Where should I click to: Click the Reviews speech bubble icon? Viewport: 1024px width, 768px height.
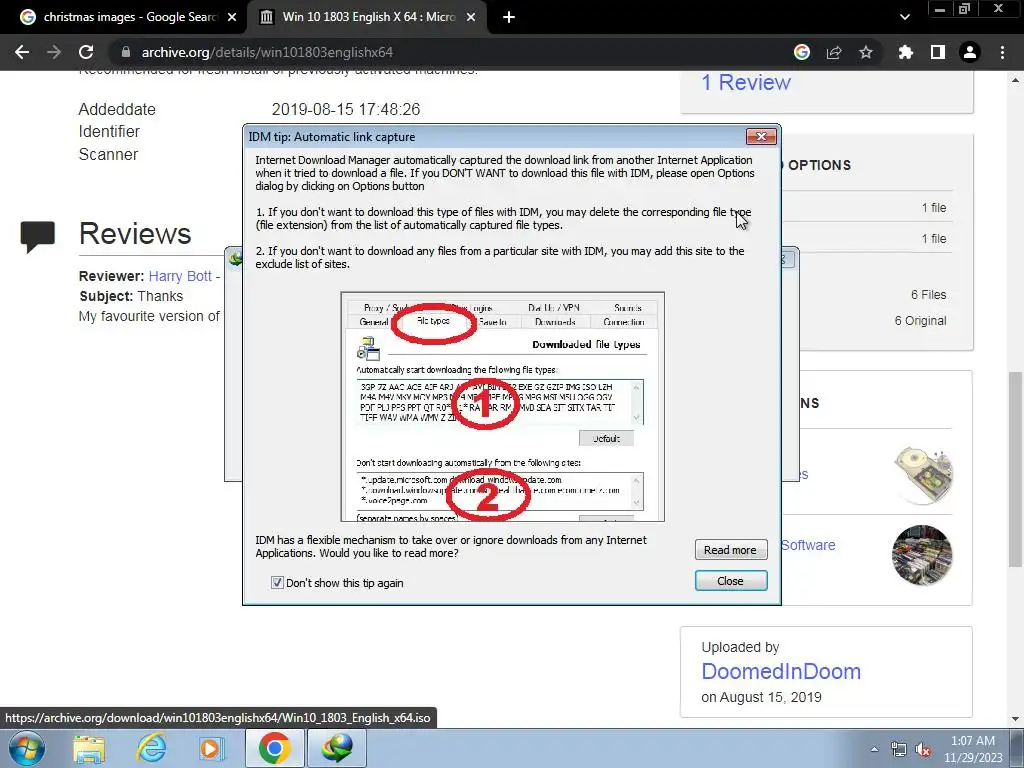pos(37,236)
